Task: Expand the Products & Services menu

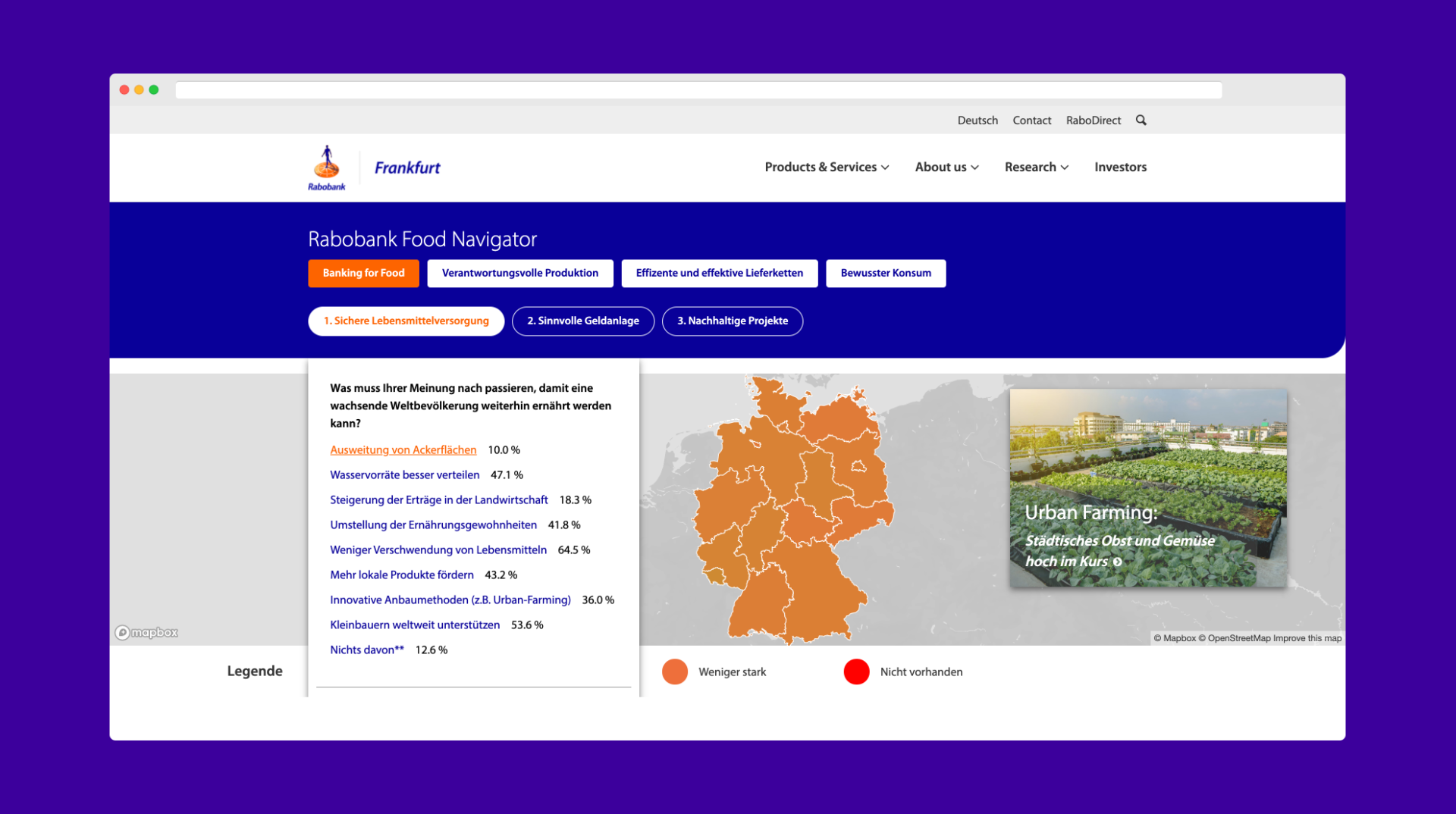Action: [827, 167]
